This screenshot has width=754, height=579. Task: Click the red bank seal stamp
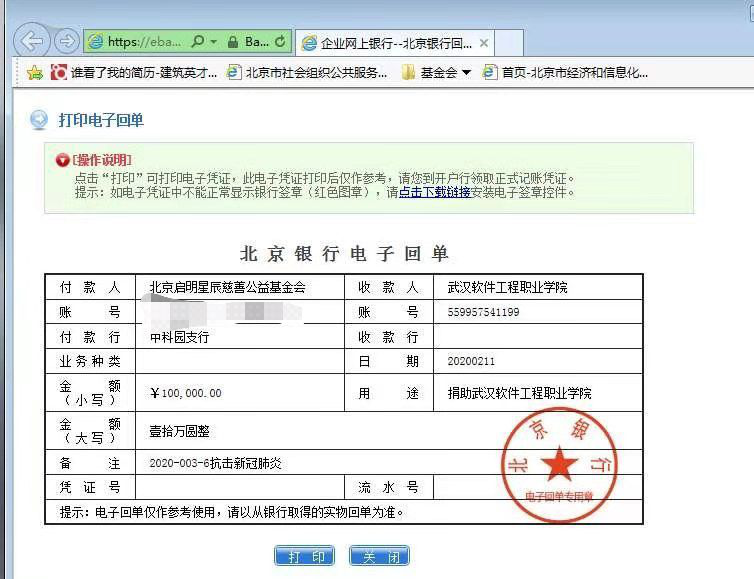pyautogui.click(x=560, y=462)
